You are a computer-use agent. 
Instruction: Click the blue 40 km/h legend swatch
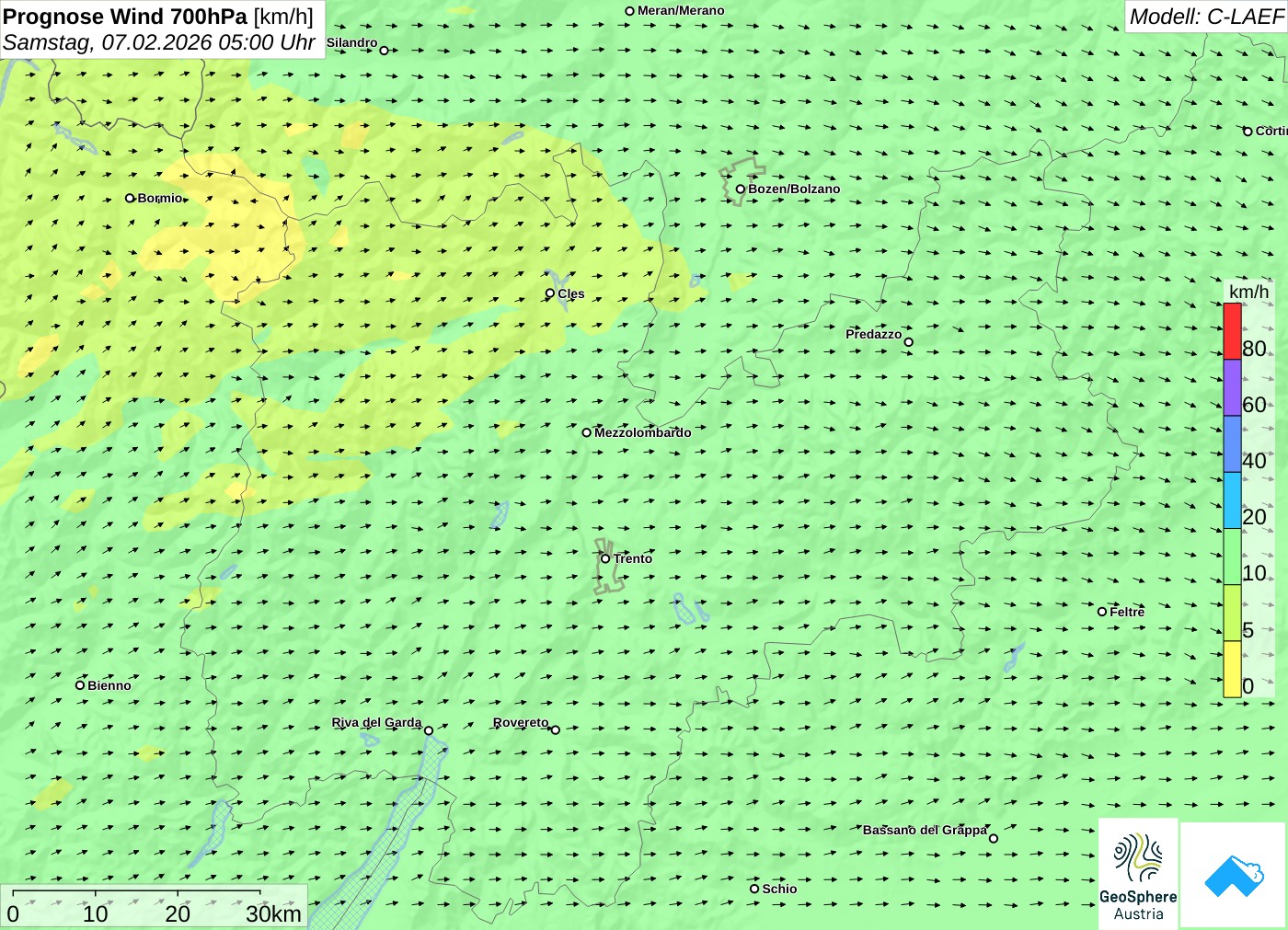(1232, 444)
